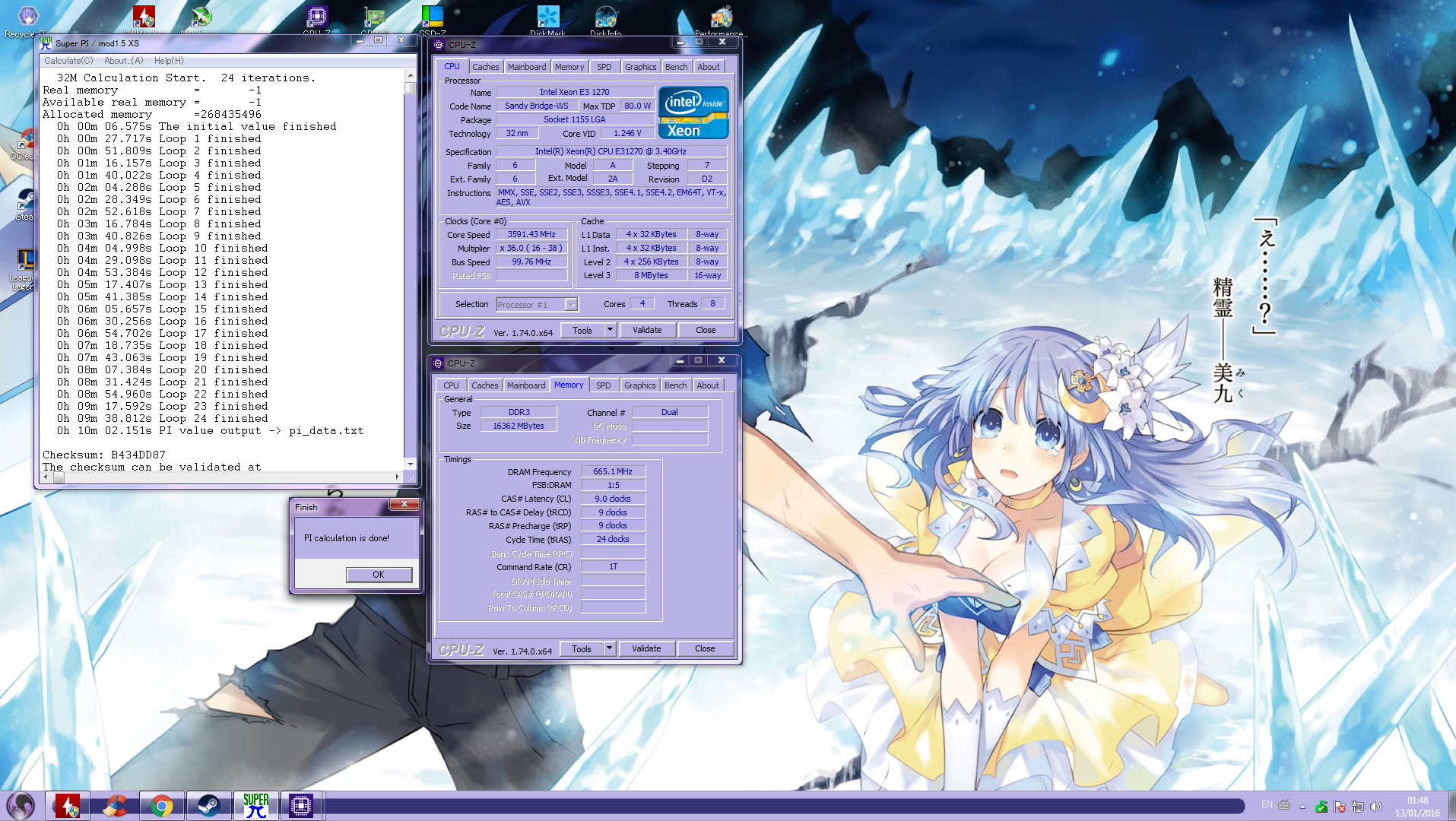
Task: Click the Show Desktop strip by the clock
Action: [1451, 806]
